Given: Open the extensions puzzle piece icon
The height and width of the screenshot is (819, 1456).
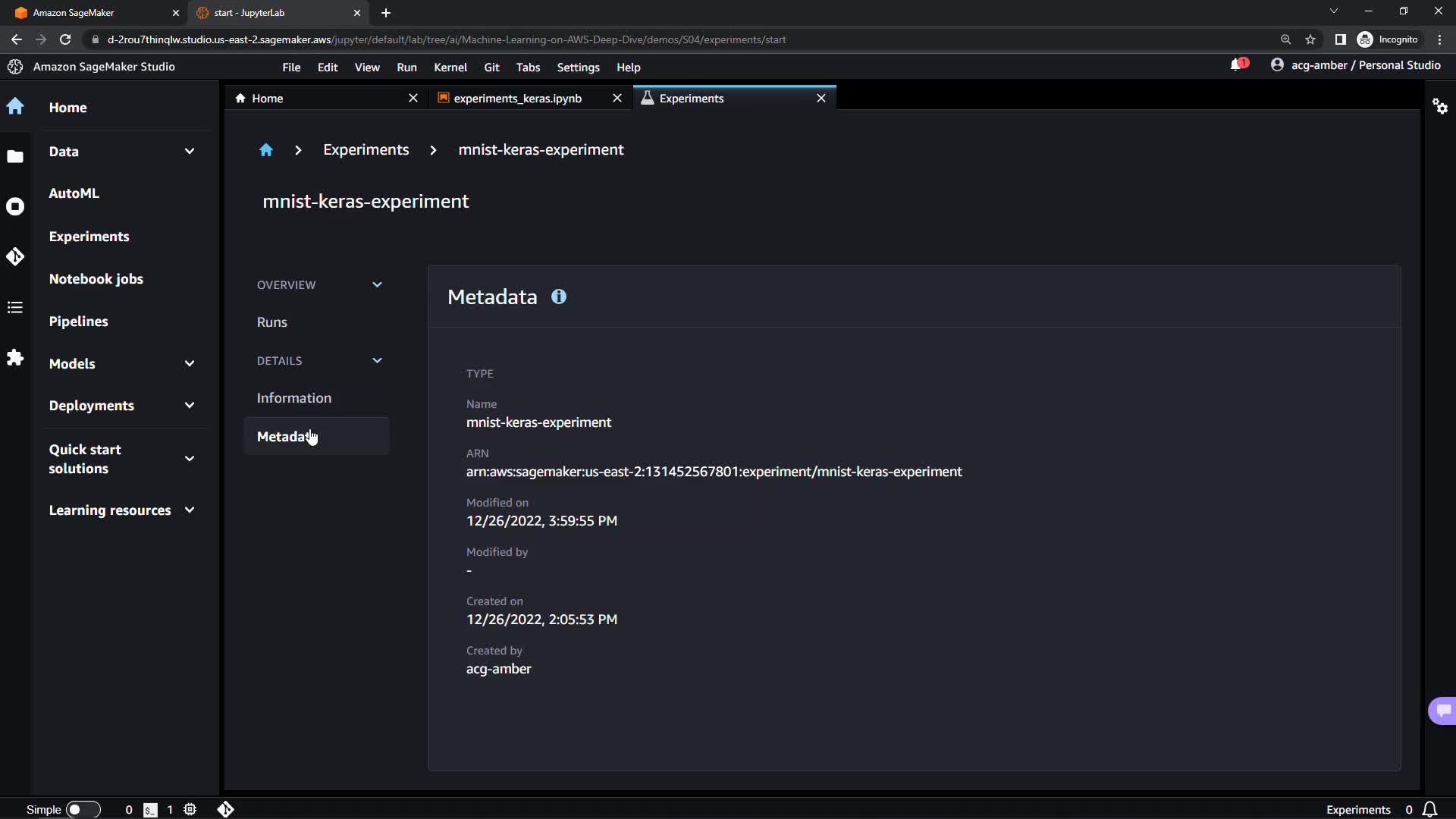Looking at the screenshot, I should pos(15,357).
